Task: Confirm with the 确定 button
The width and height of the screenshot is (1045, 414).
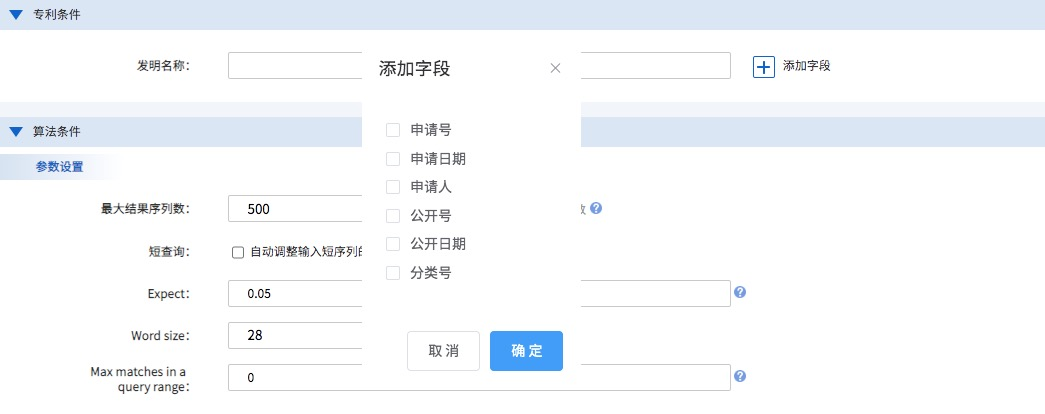Action: coord(526,351)
